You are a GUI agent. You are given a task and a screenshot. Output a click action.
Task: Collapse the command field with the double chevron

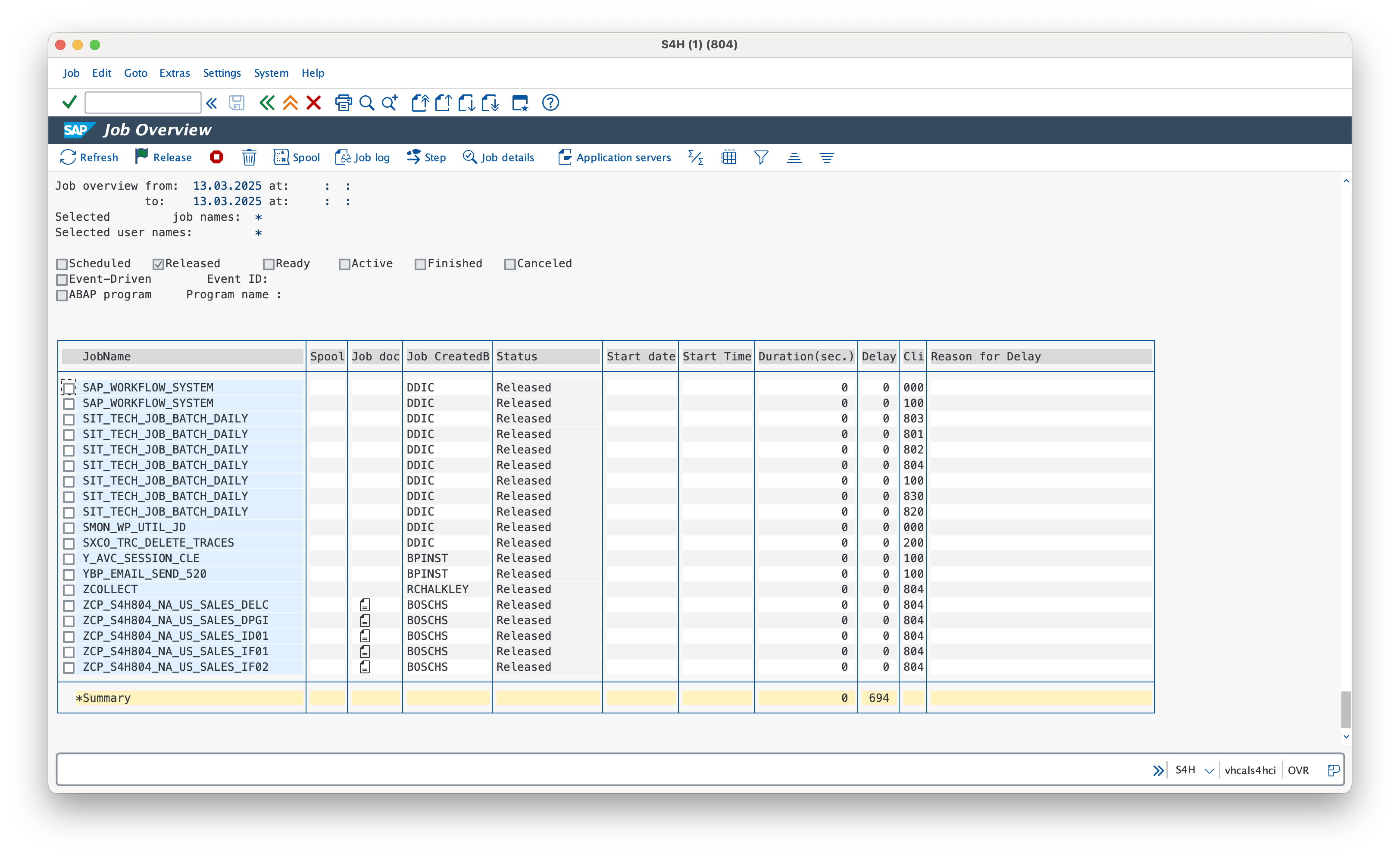[x=211, y=103]
